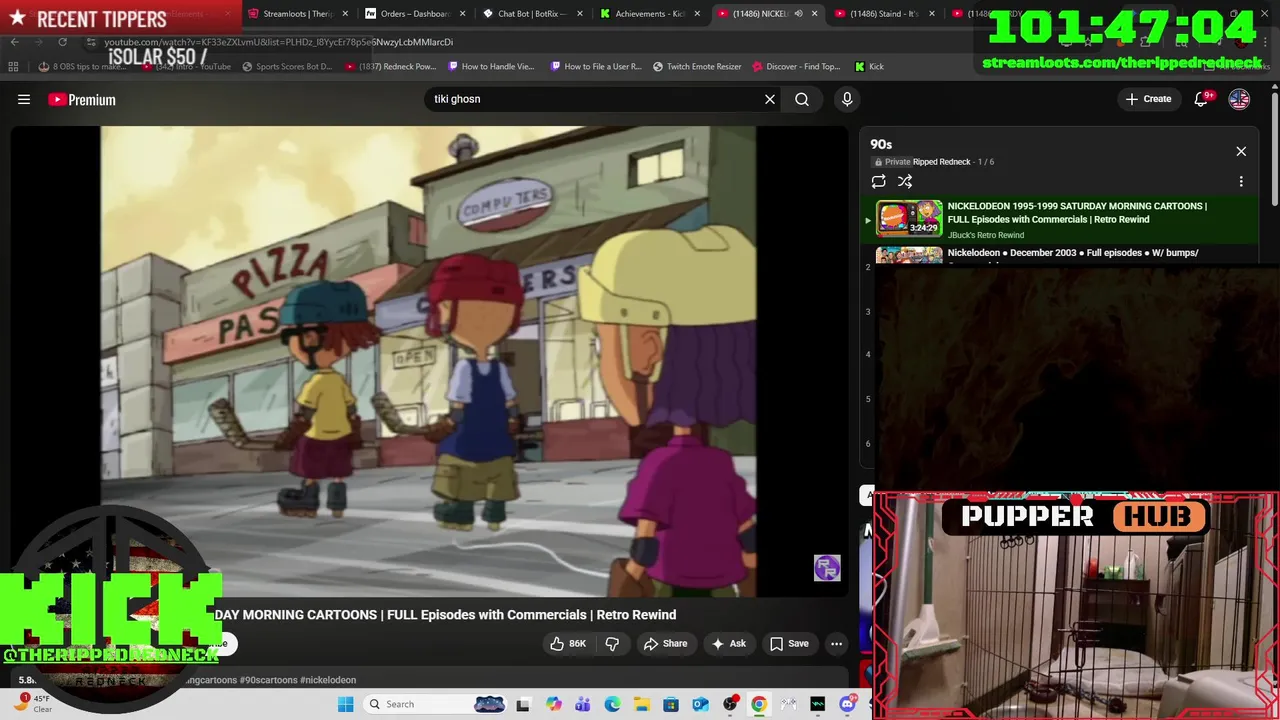Go to YouTube Premium home logo
1280x720 pixels.
pos(82,99)
